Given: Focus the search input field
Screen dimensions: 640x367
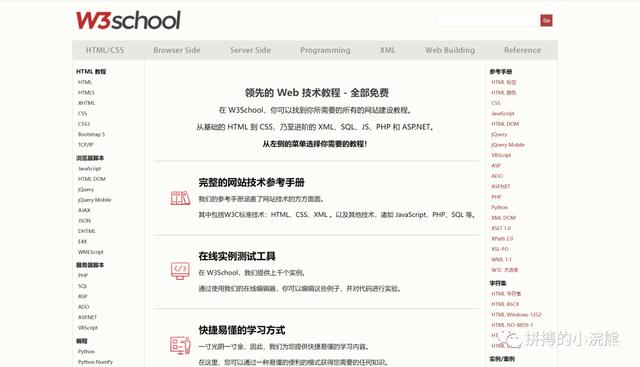Looking at the screenshot, I should click(x=487, y=20).
